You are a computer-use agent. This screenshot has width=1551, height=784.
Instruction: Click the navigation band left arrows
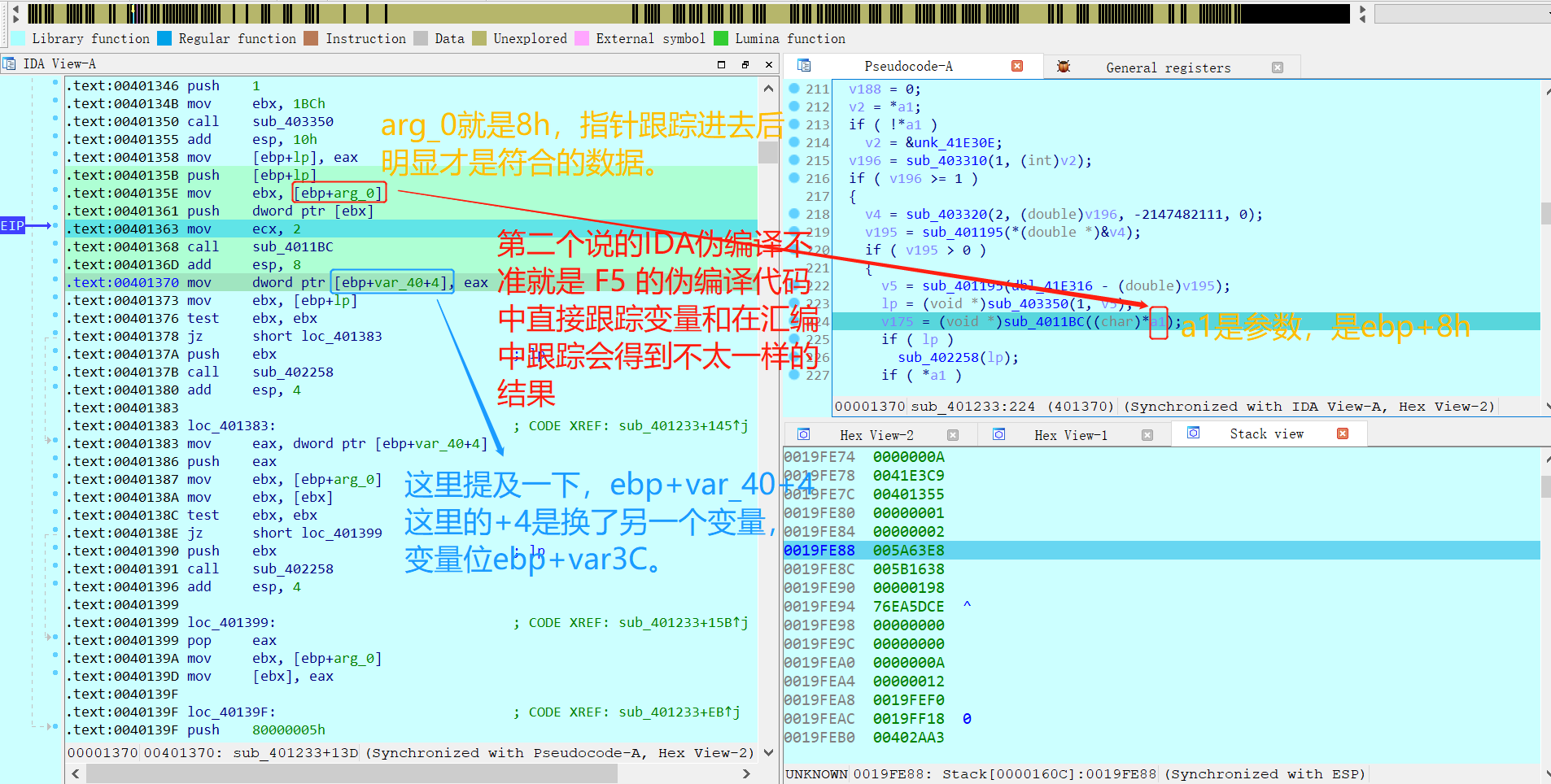(x=15, y=14)
